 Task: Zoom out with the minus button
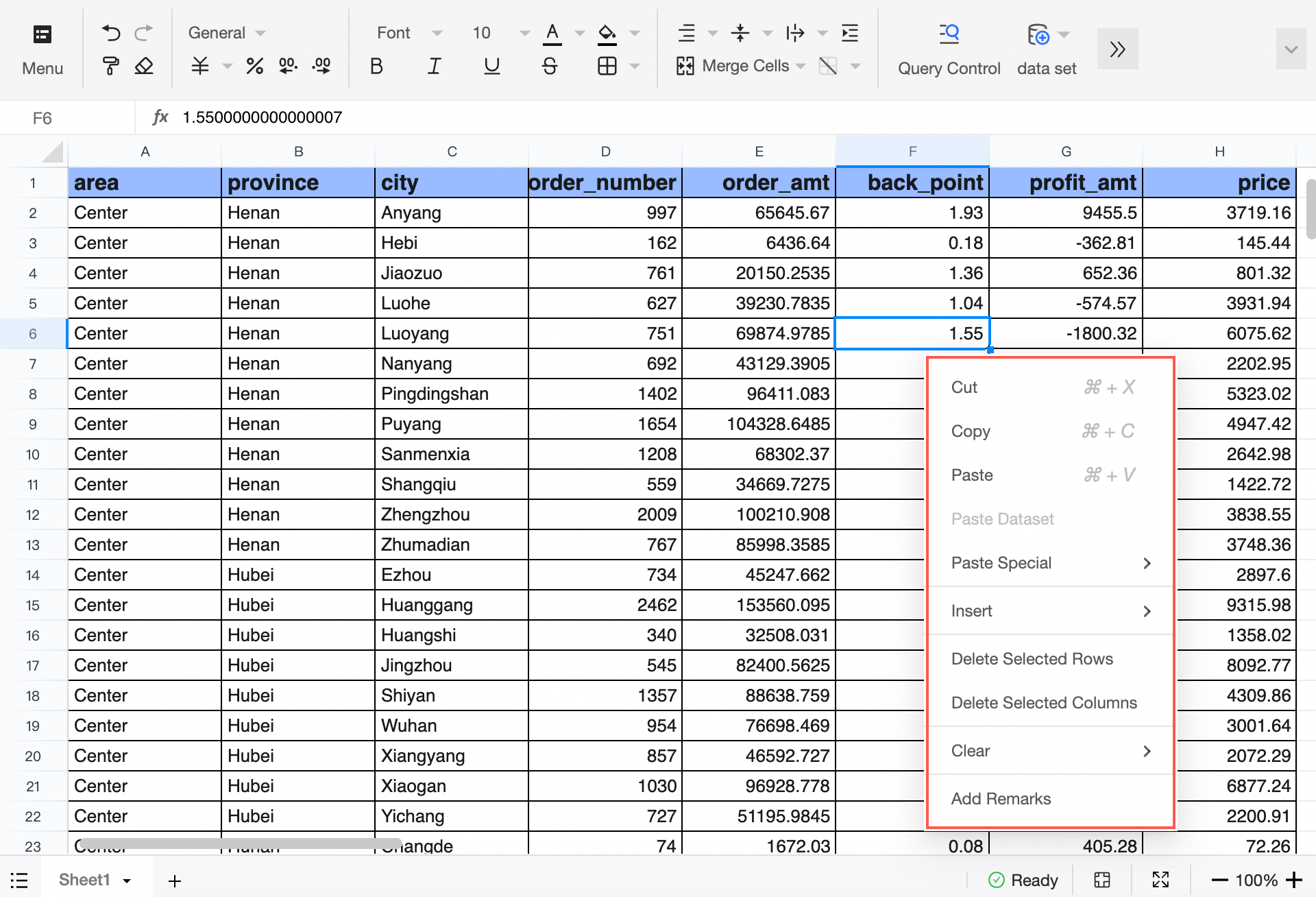point(1219,880)
